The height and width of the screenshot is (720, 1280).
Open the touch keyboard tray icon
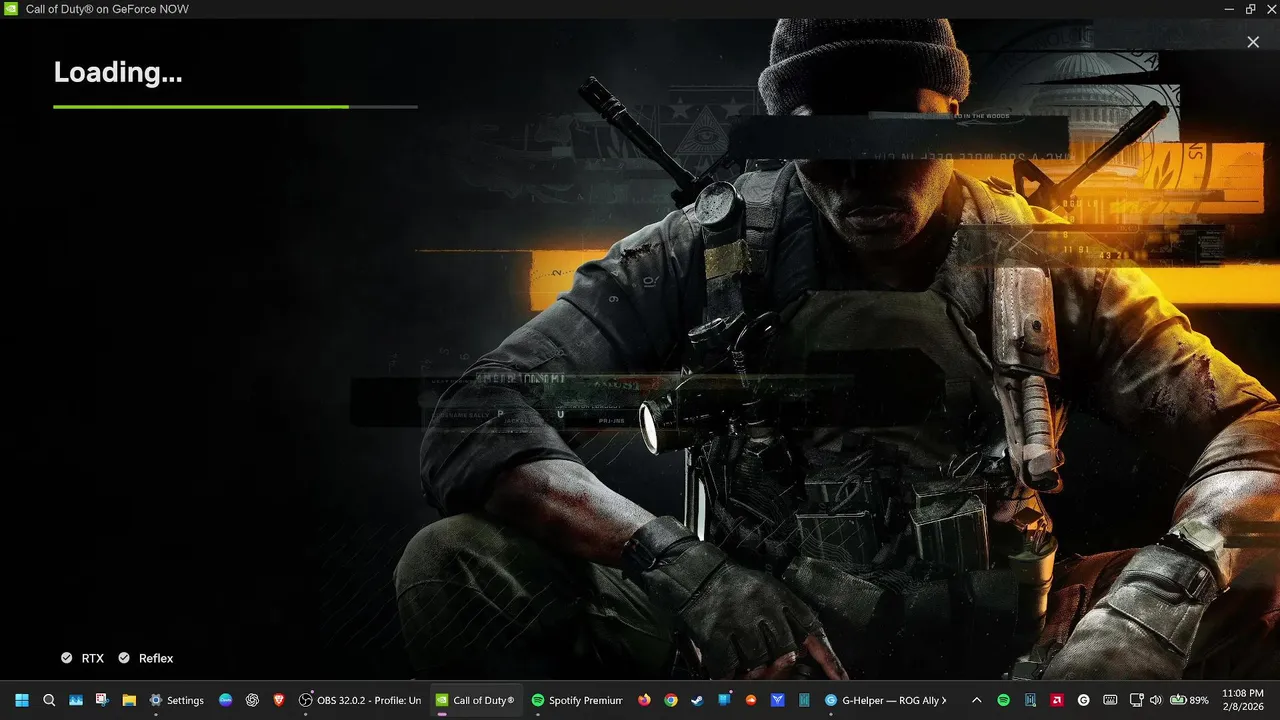1110,700
